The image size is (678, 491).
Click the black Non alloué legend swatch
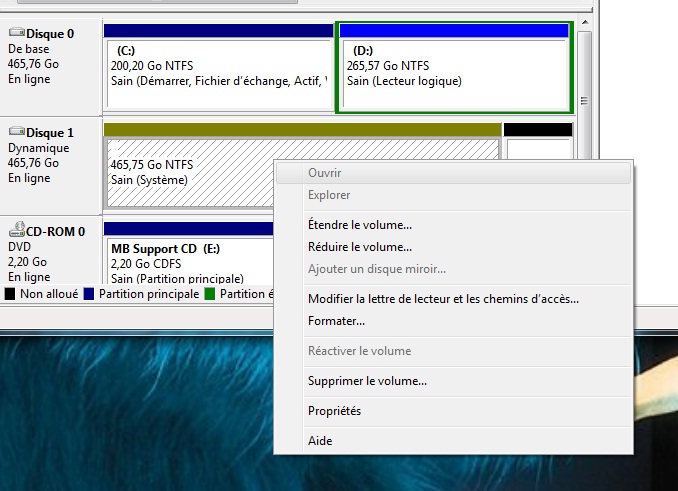10,294
